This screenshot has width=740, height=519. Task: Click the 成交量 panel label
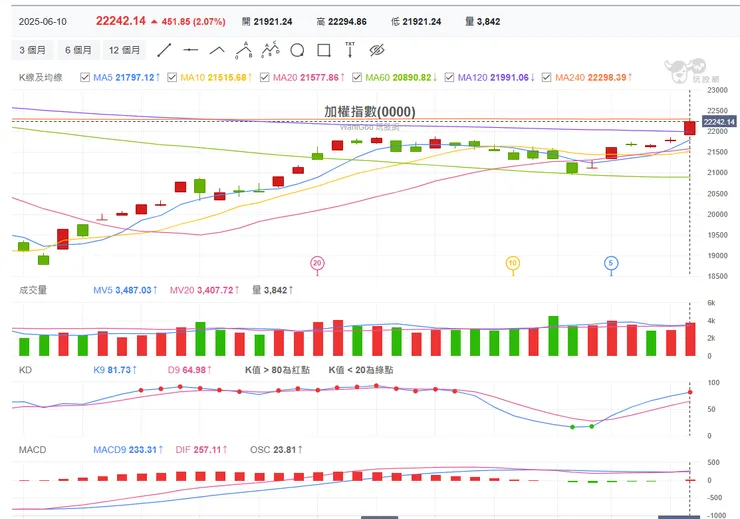(x=33, y=290)
